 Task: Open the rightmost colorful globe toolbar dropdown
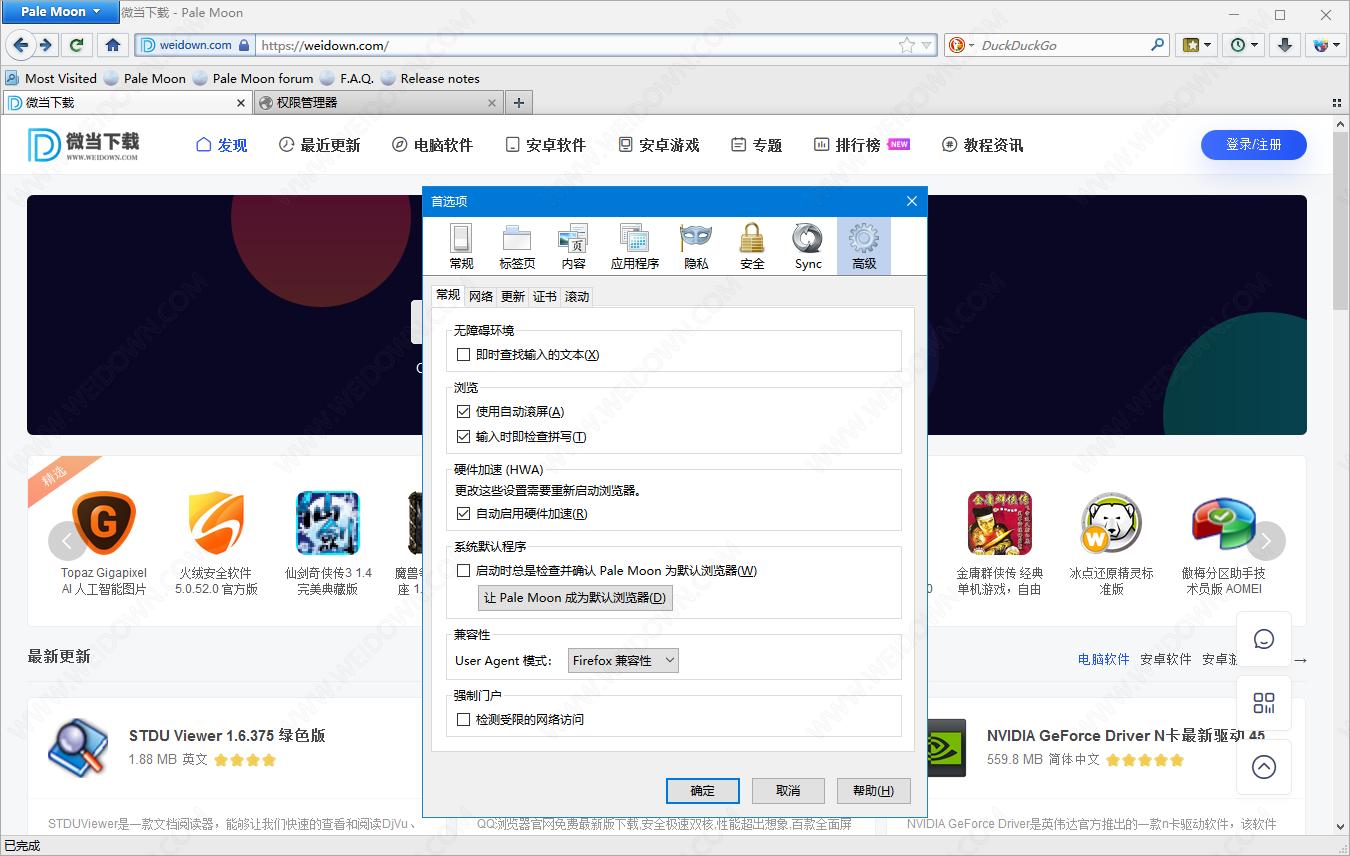tap(1325, 45)
